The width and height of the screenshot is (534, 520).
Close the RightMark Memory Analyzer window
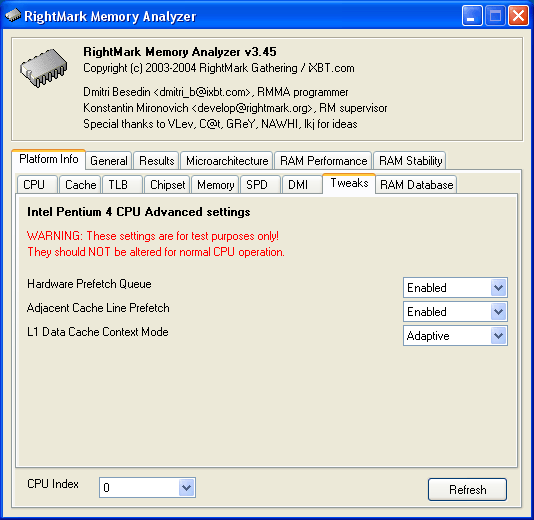tap(518, 16)
